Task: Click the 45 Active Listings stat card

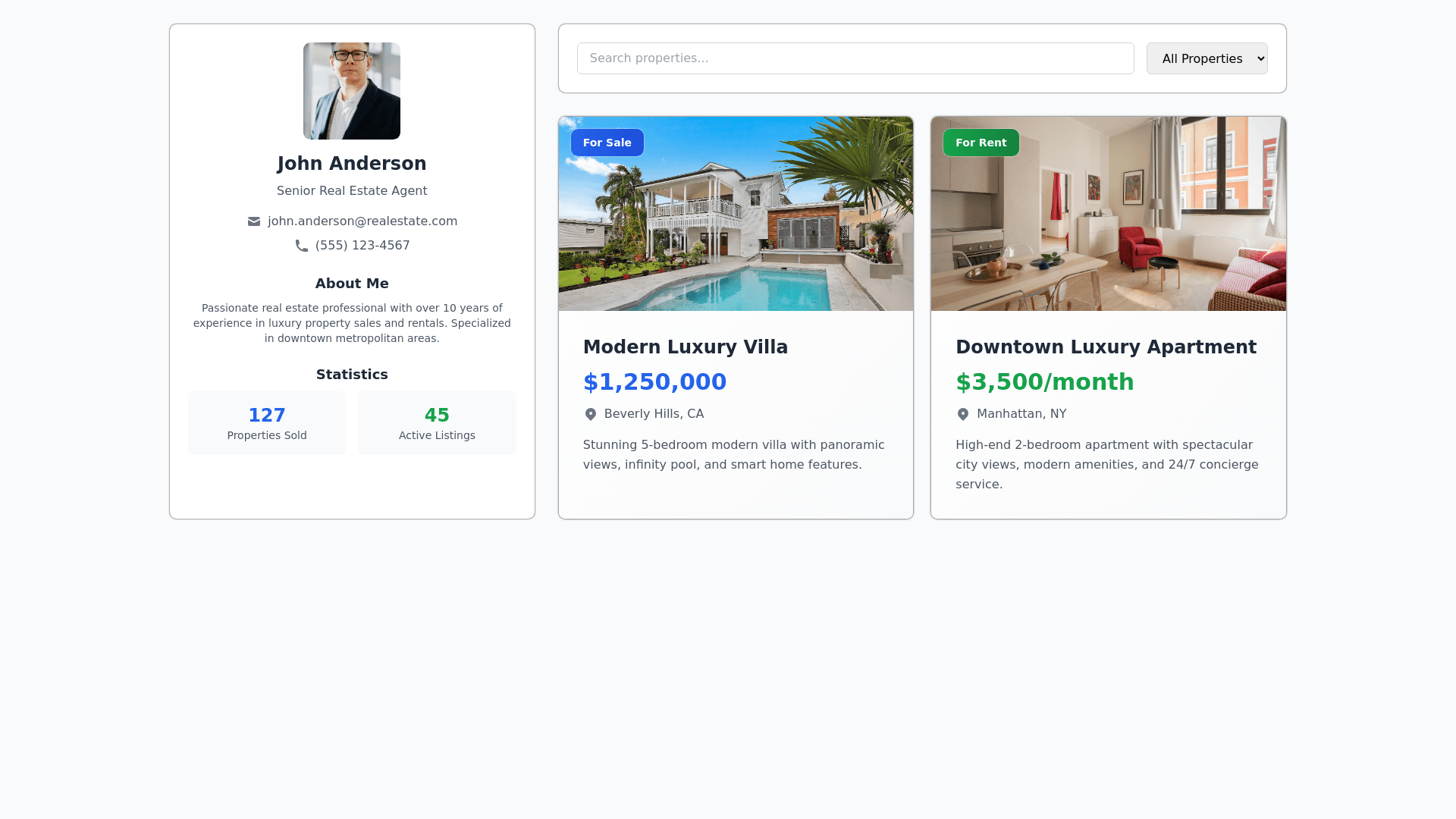Action: [x=437, y=423]
